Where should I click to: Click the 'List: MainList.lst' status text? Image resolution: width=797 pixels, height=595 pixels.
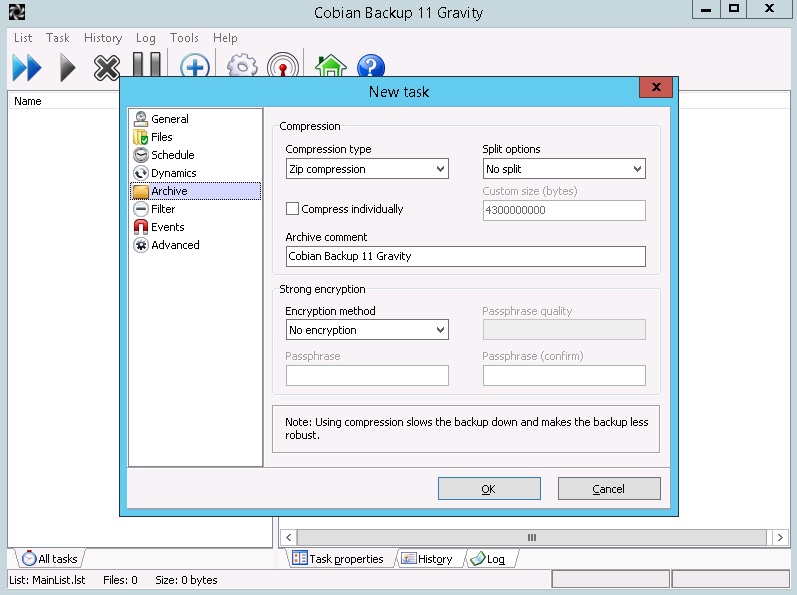coord(47,580)
